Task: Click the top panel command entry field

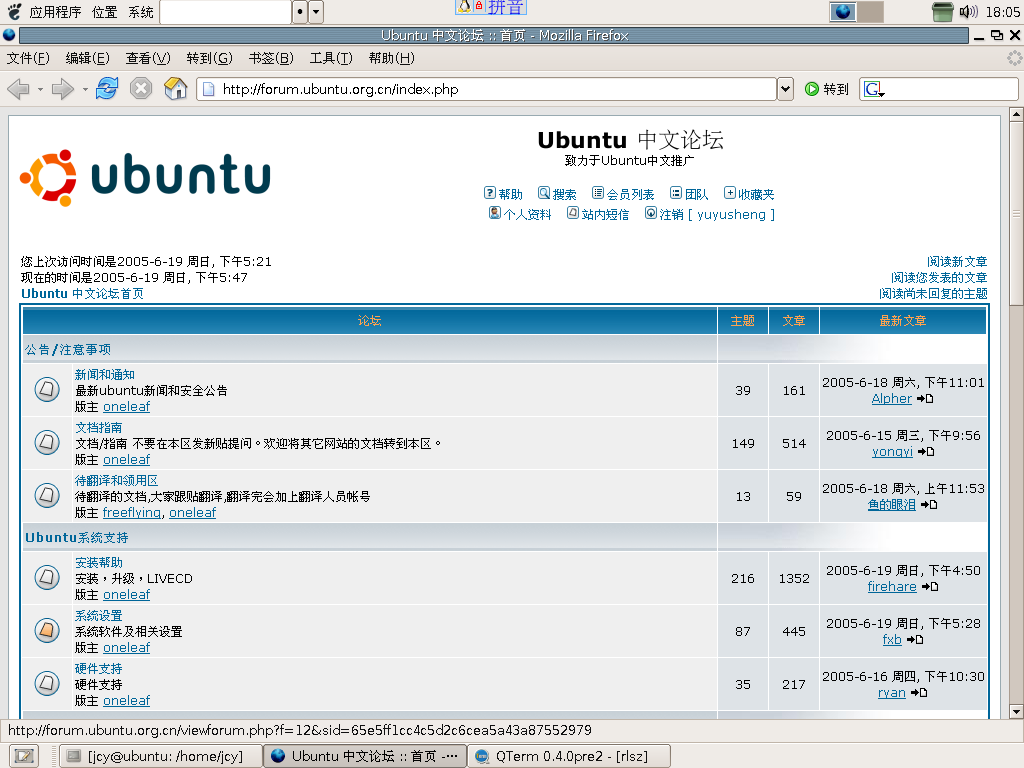Action: click(225, 12)
